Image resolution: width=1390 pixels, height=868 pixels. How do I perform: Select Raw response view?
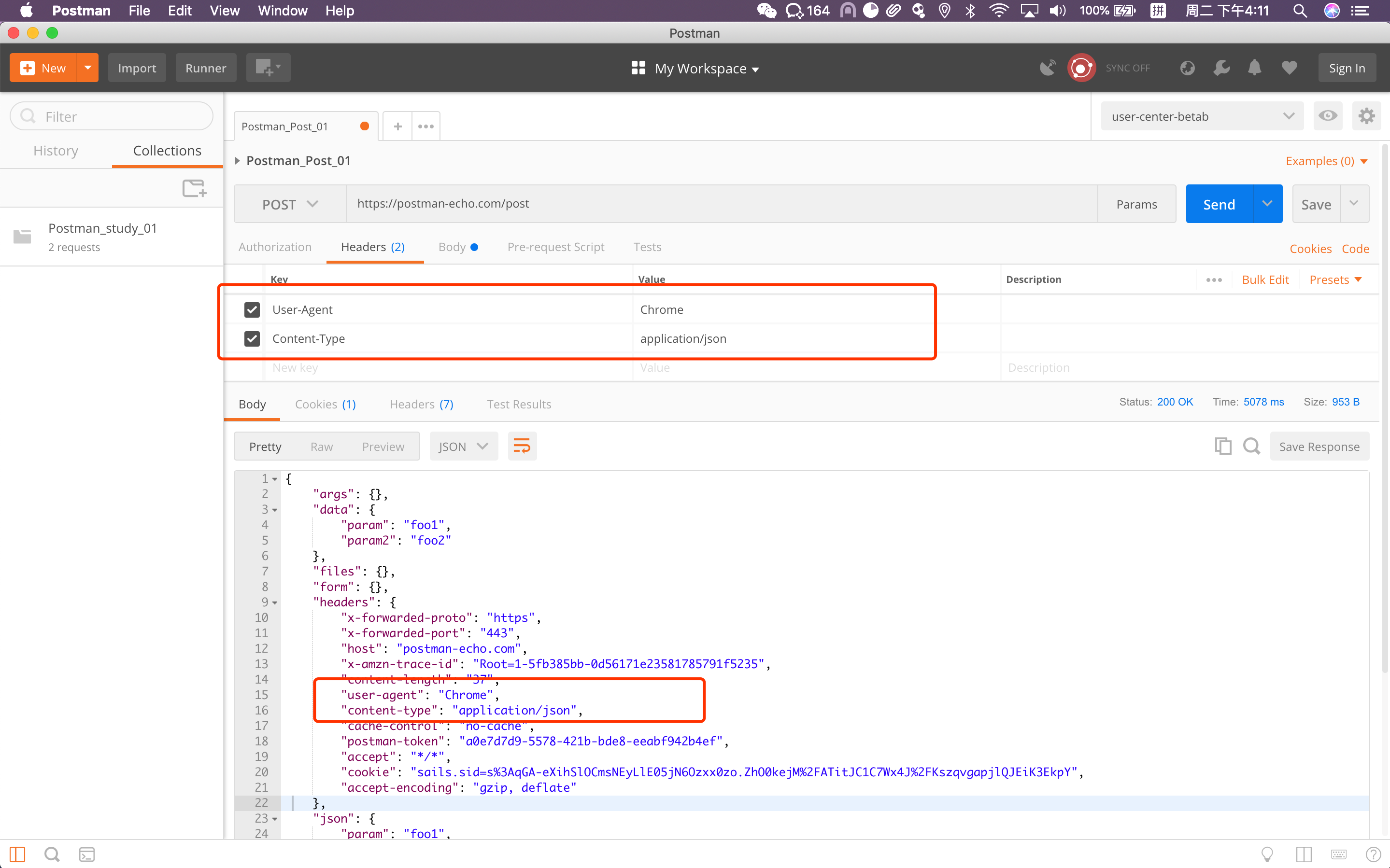pyautogui.click(x=322, y=446)
